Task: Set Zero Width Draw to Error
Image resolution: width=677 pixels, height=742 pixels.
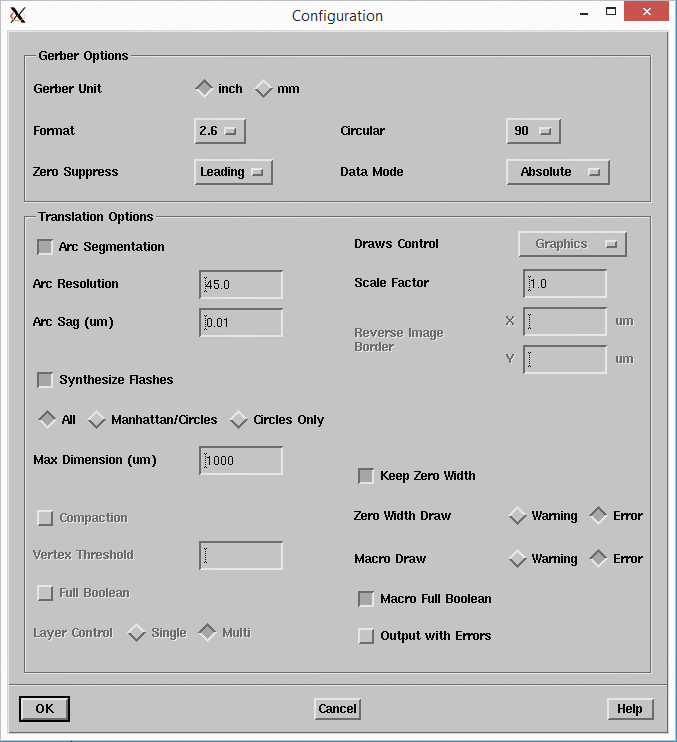Action: click(x=598, y=516)
